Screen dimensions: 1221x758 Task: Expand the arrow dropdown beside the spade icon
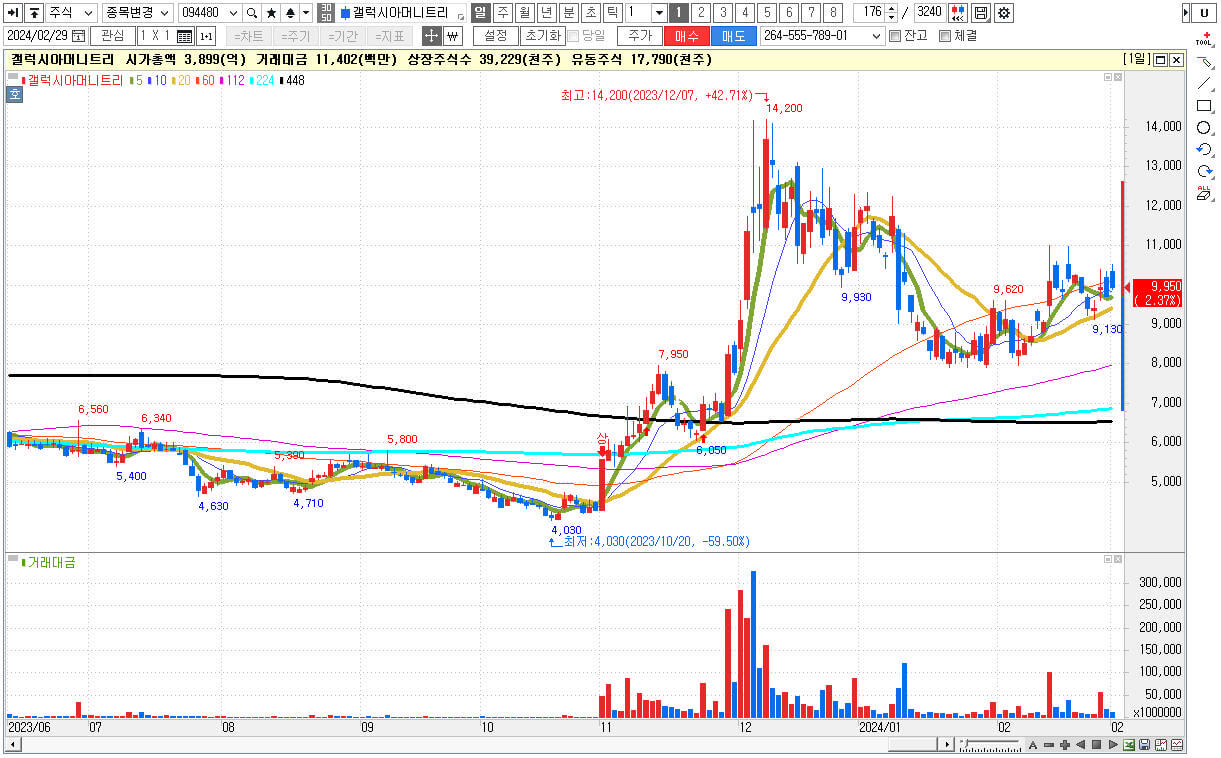306,13
